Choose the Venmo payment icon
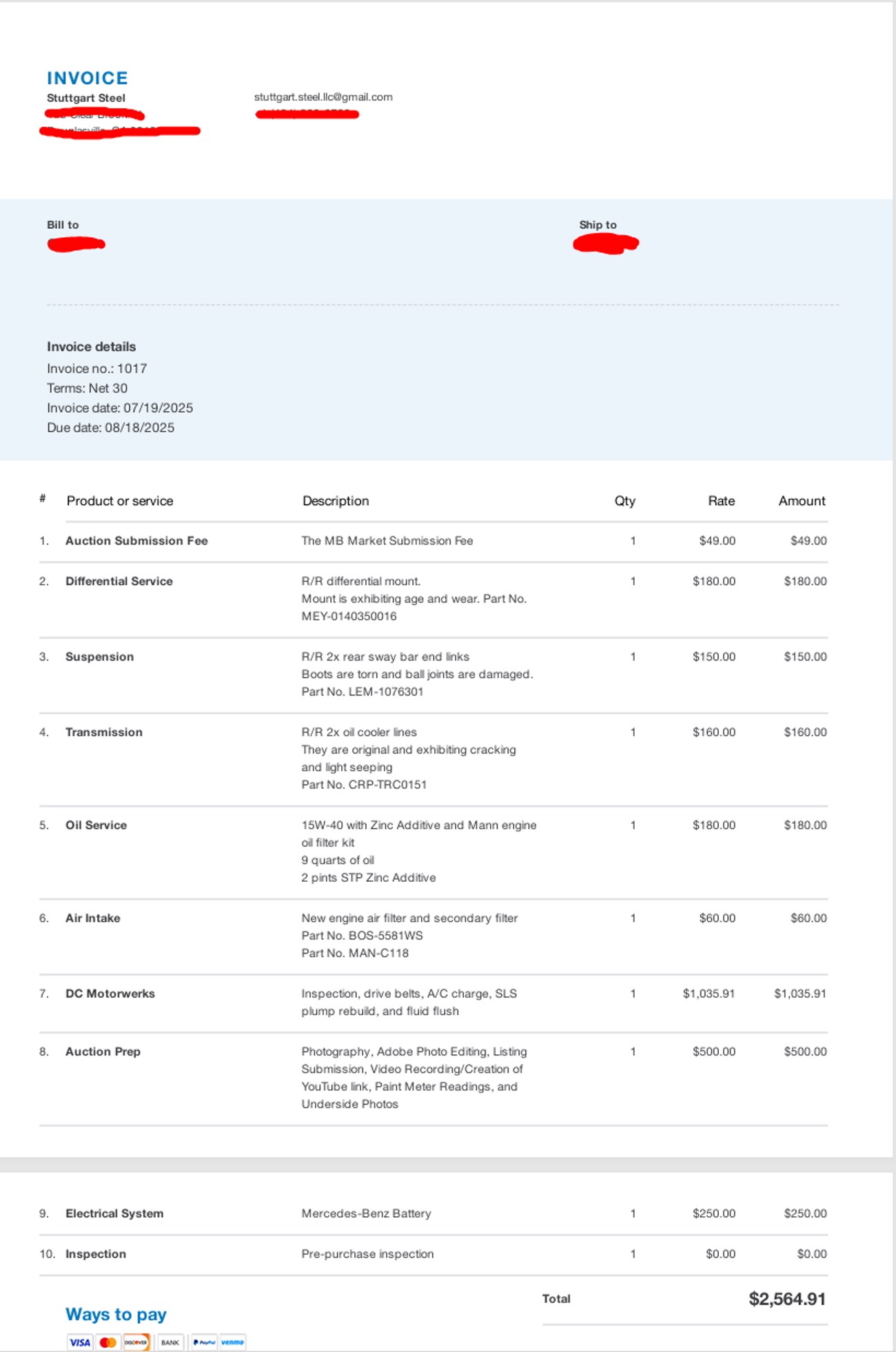The width and height of the screenshot is (896, 1352). point(232,1342)
